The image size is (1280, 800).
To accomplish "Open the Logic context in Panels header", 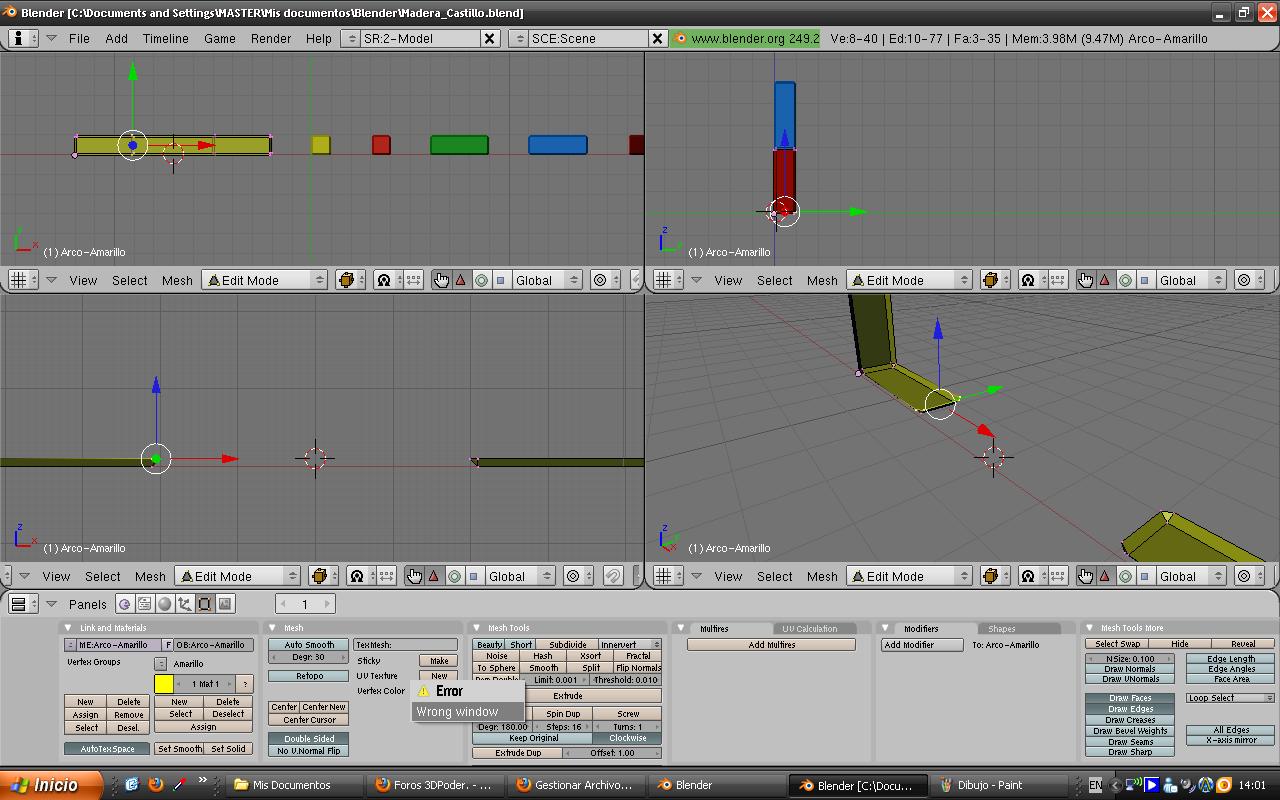I will [125, 604].
